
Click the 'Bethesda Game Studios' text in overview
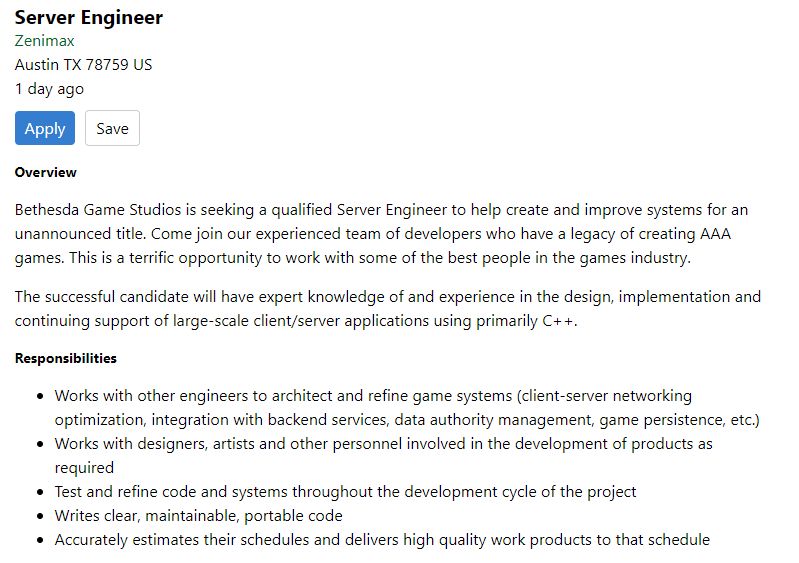point(95,210)
